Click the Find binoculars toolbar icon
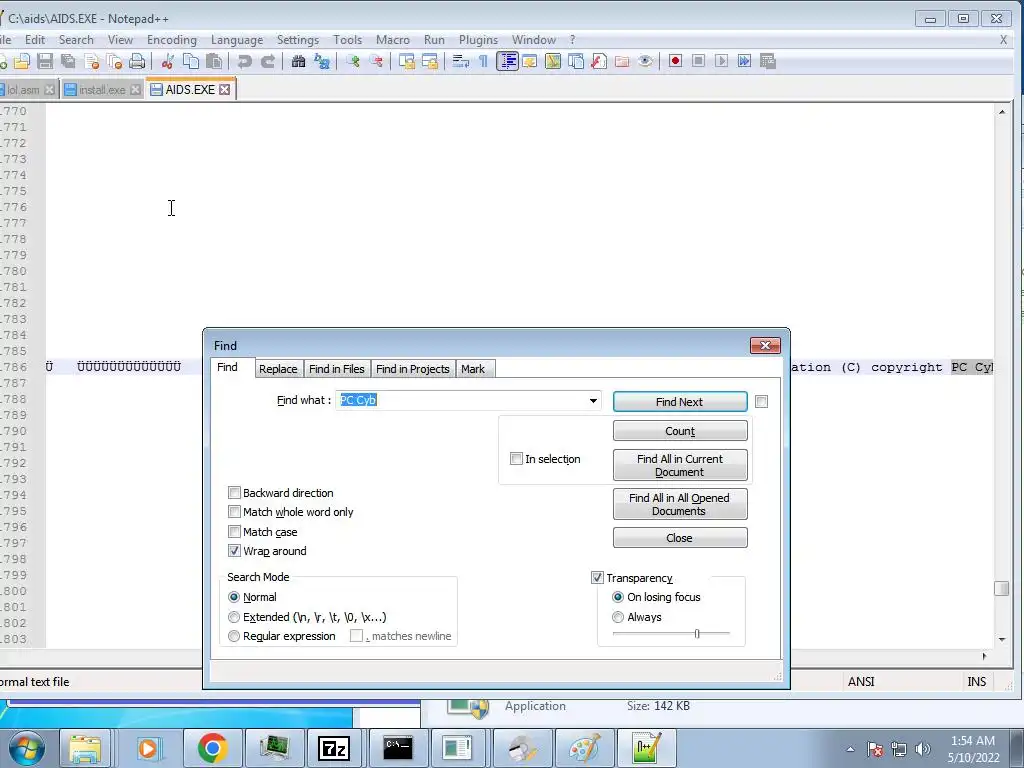Viewport: 1024px width, 768px height. coord(298,61)
